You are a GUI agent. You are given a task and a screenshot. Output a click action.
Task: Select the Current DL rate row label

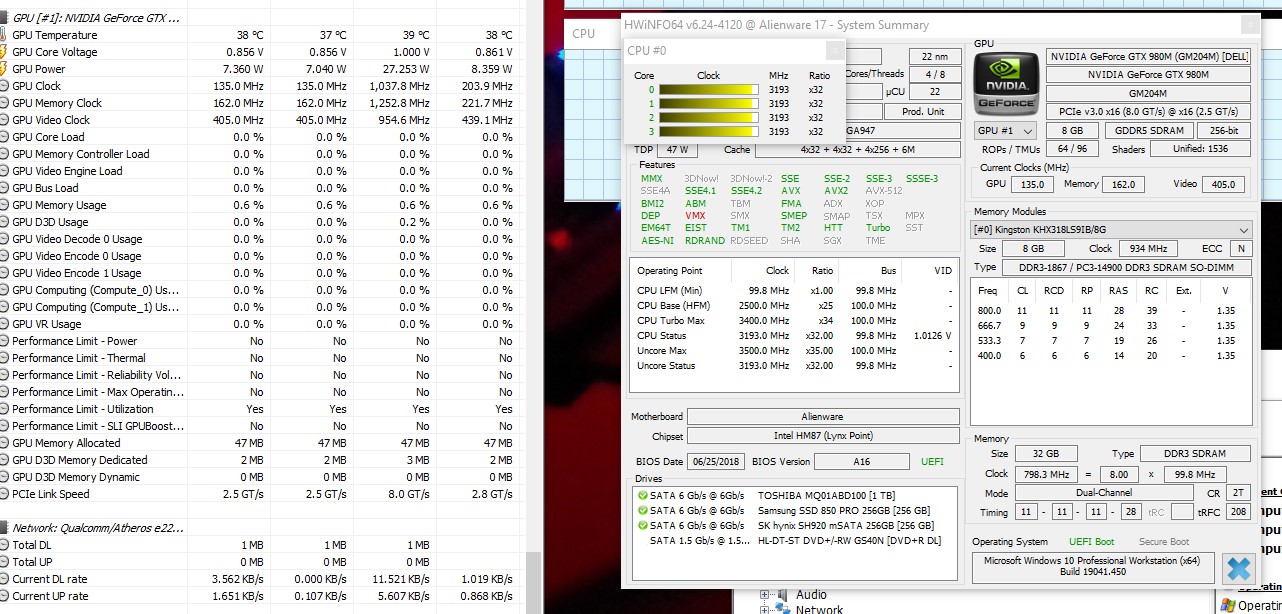coord(49,579)
